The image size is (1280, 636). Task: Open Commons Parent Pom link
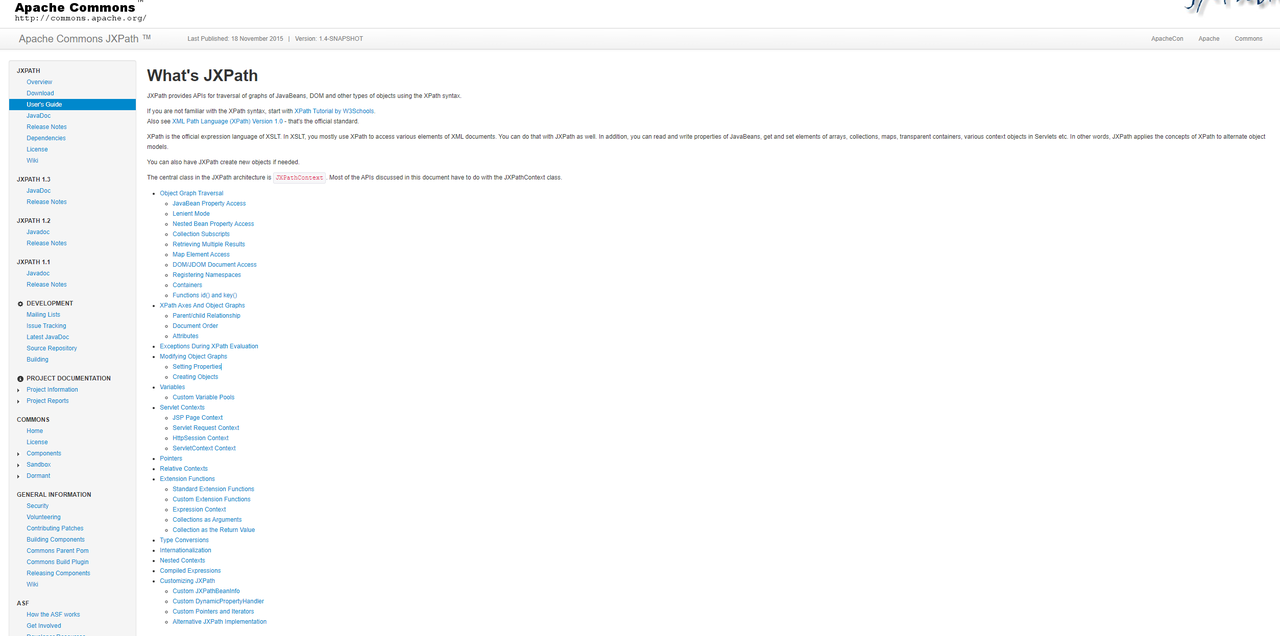(x=57, y=551)
